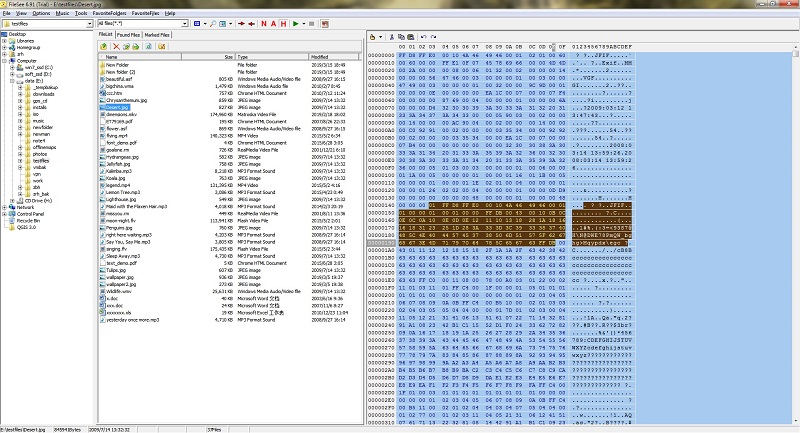Screen dimensions: 800x433
Task: Click the magnifier search icon in toolbar
Action: coord(213,24)
